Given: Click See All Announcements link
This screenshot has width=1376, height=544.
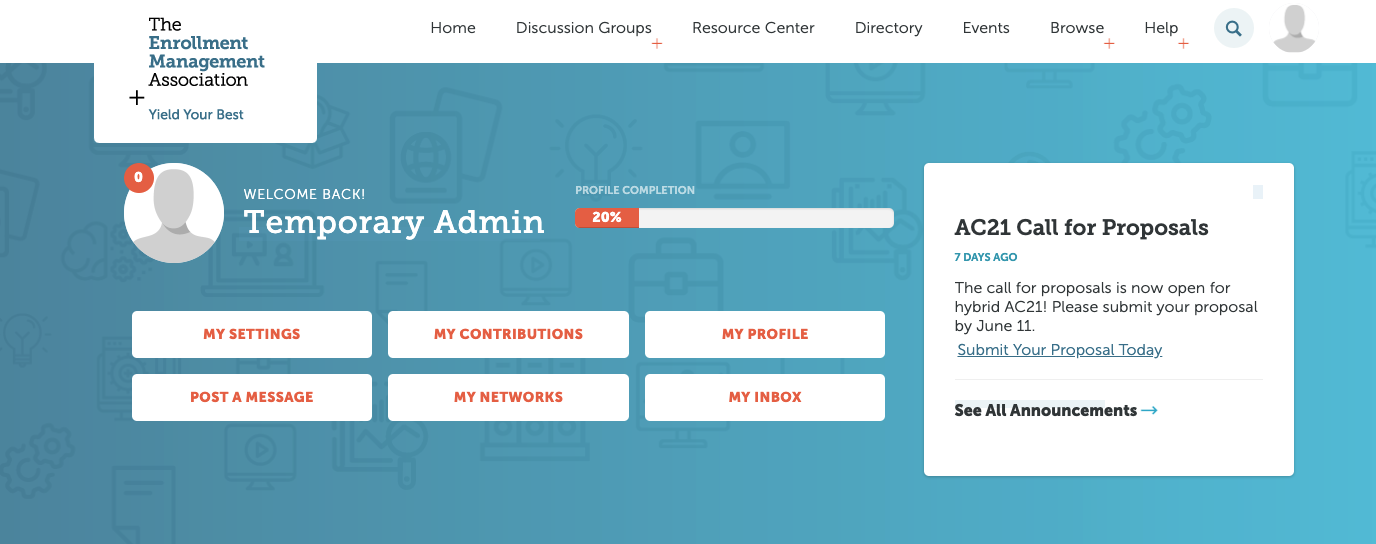Looking at the screenshot, I should coord(1045,410).
